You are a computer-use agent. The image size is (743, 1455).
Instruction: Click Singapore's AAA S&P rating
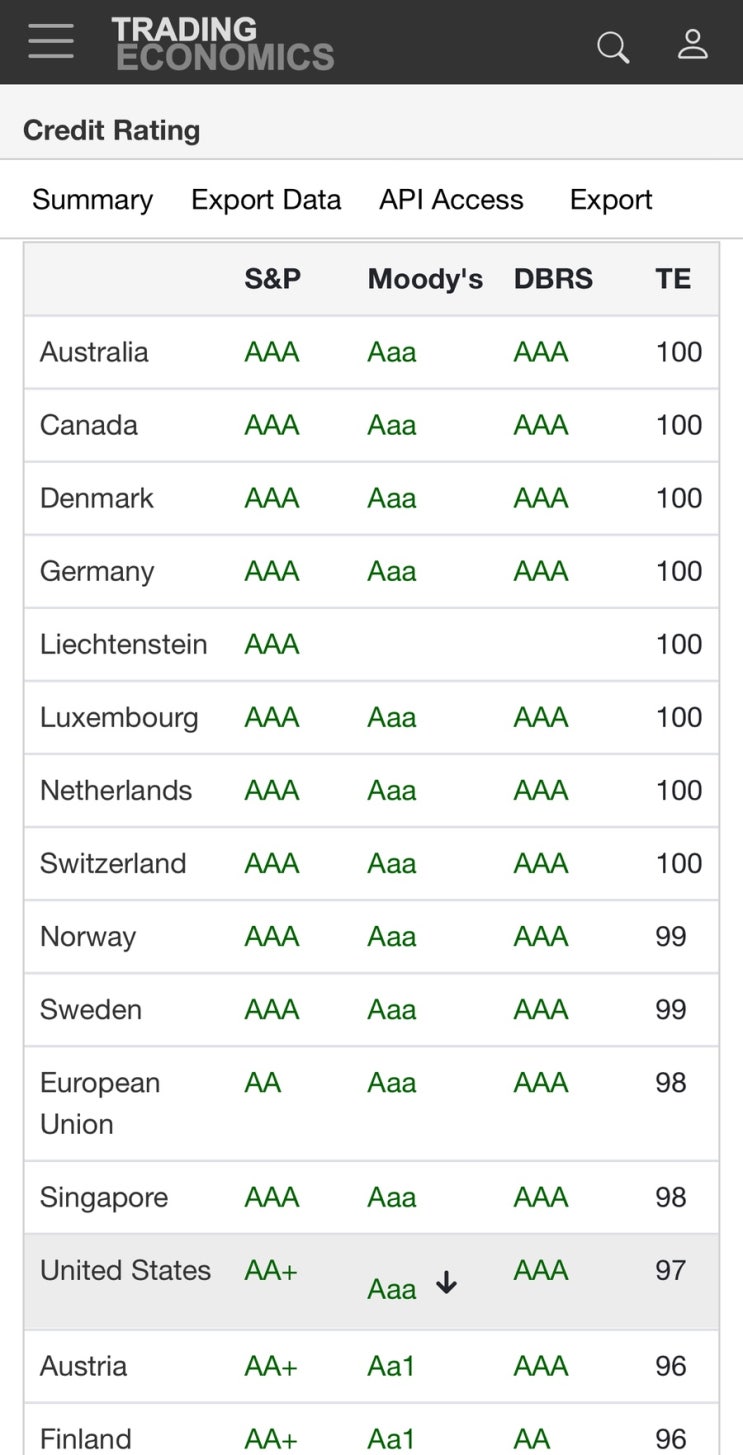click(272, 1197)
